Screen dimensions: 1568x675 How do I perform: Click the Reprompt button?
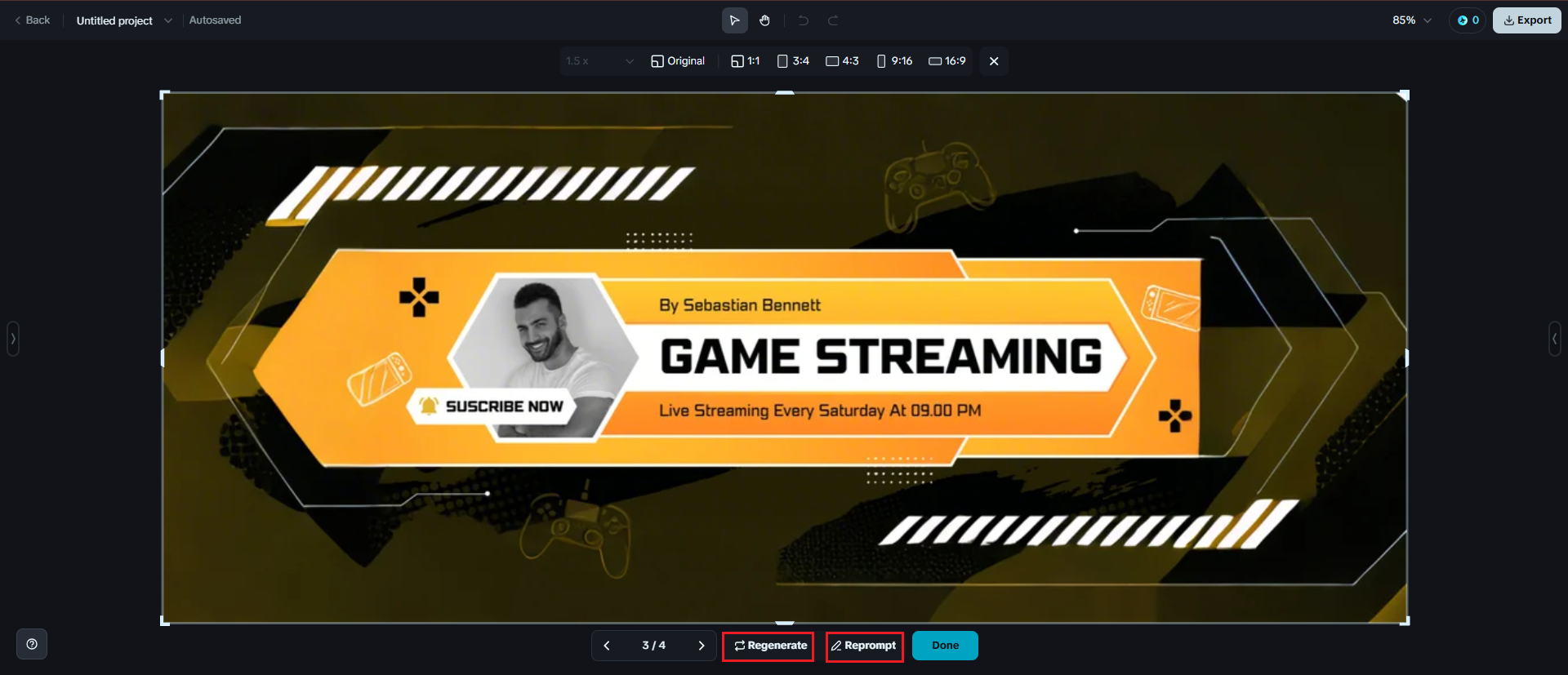tap(864, 646)
